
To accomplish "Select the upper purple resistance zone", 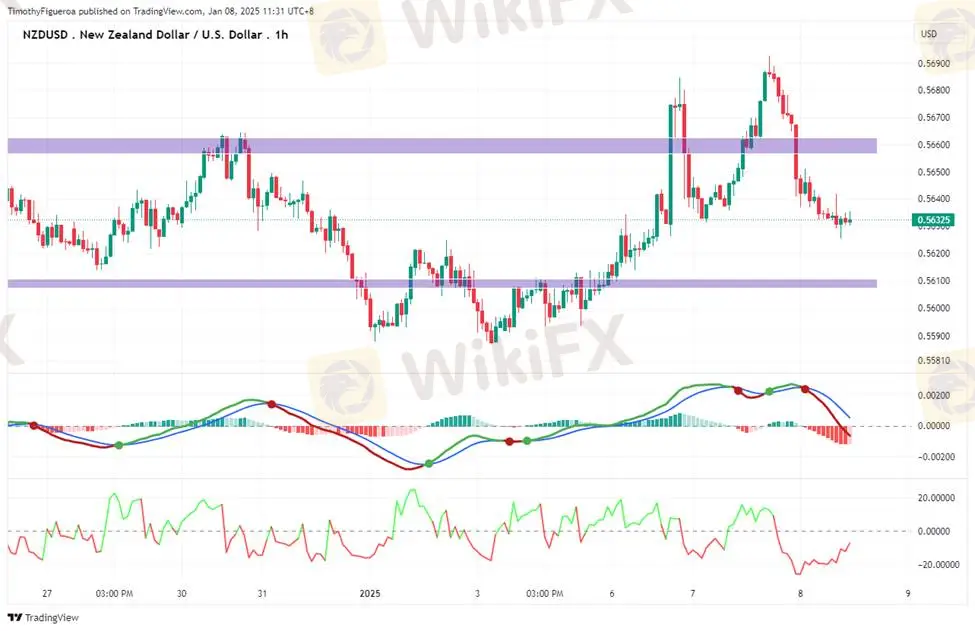I will click(x=442, y=145).
